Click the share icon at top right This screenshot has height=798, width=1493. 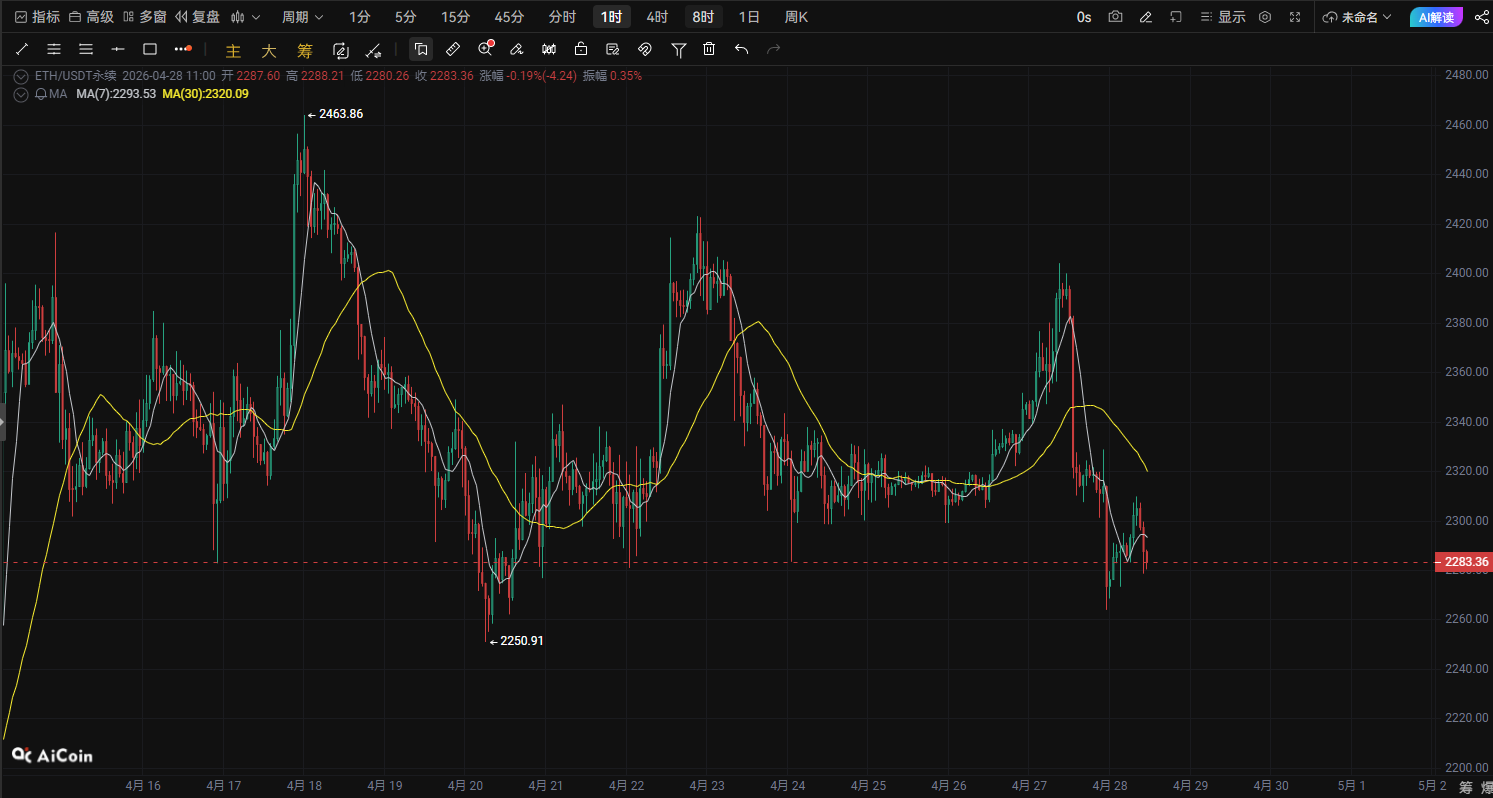coord(1481,17)
